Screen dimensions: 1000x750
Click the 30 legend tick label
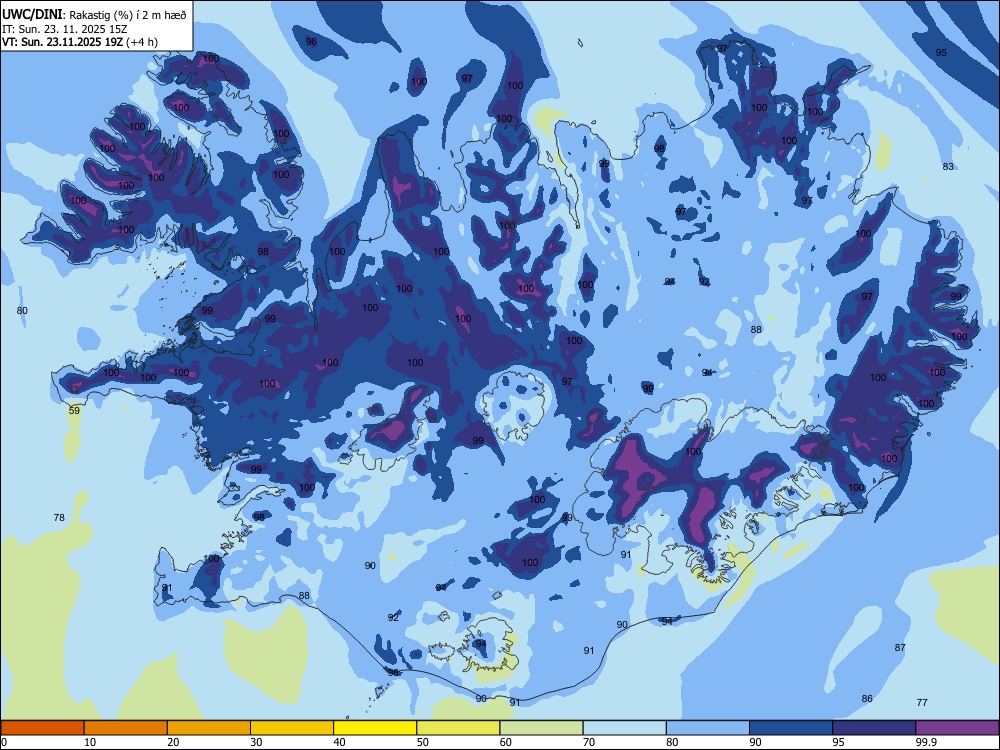tap(256, 742)
